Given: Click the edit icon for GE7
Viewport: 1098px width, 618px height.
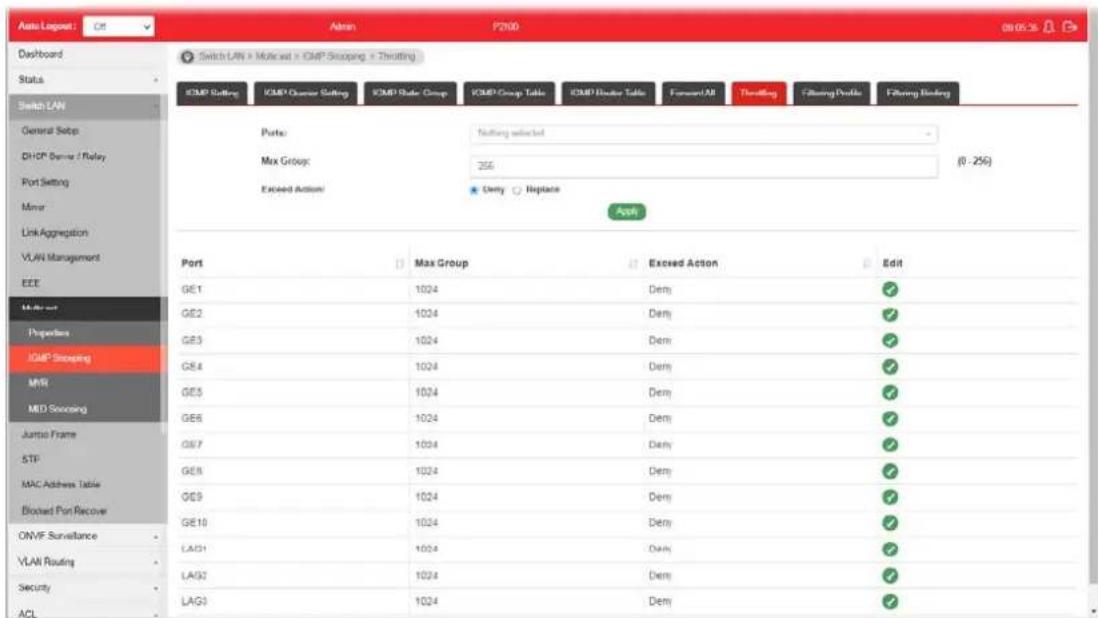Looking at the screenshot, I should [890, 445].
